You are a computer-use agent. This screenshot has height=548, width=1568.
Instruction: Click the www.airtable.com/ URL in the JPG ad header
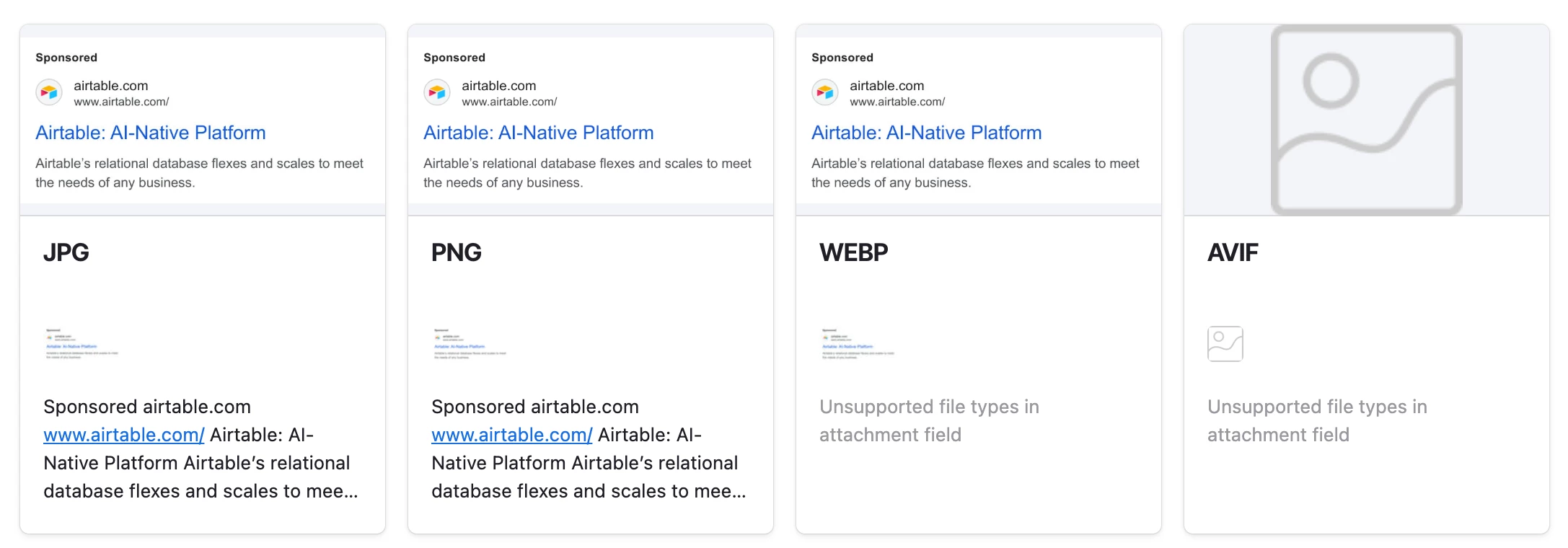point(121,102)
